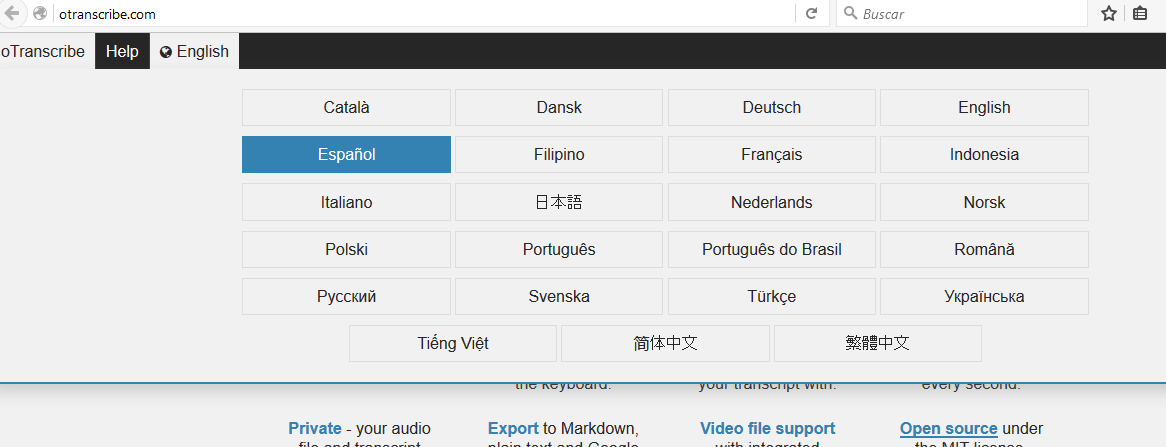Pick Português do Brasil language
Image resolution: width=1166 pixels, height=447 pixels.
click(771, 250)
